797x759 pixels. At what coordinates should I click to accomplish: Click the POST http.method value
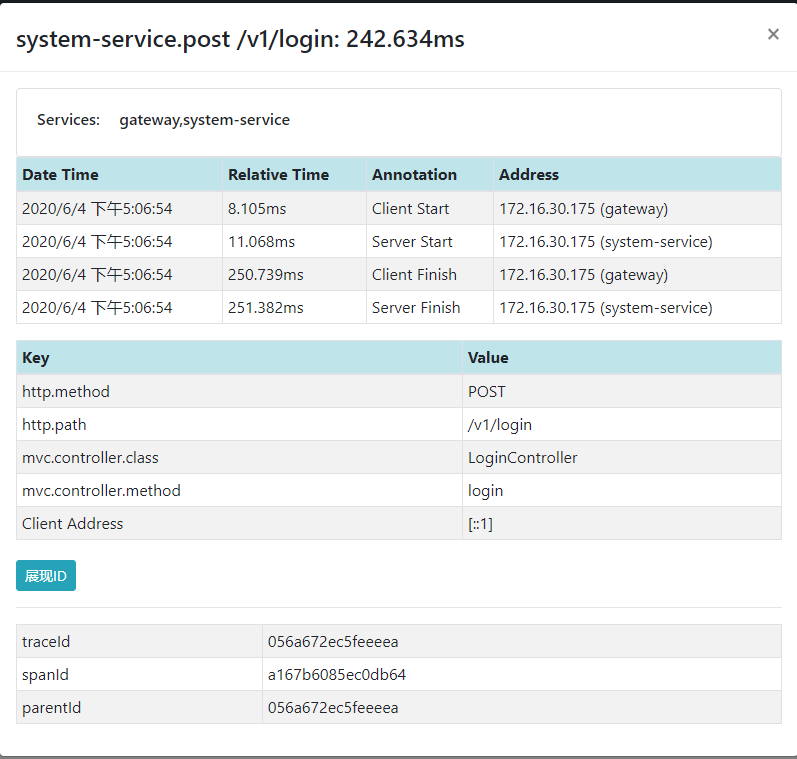point(487,392)
